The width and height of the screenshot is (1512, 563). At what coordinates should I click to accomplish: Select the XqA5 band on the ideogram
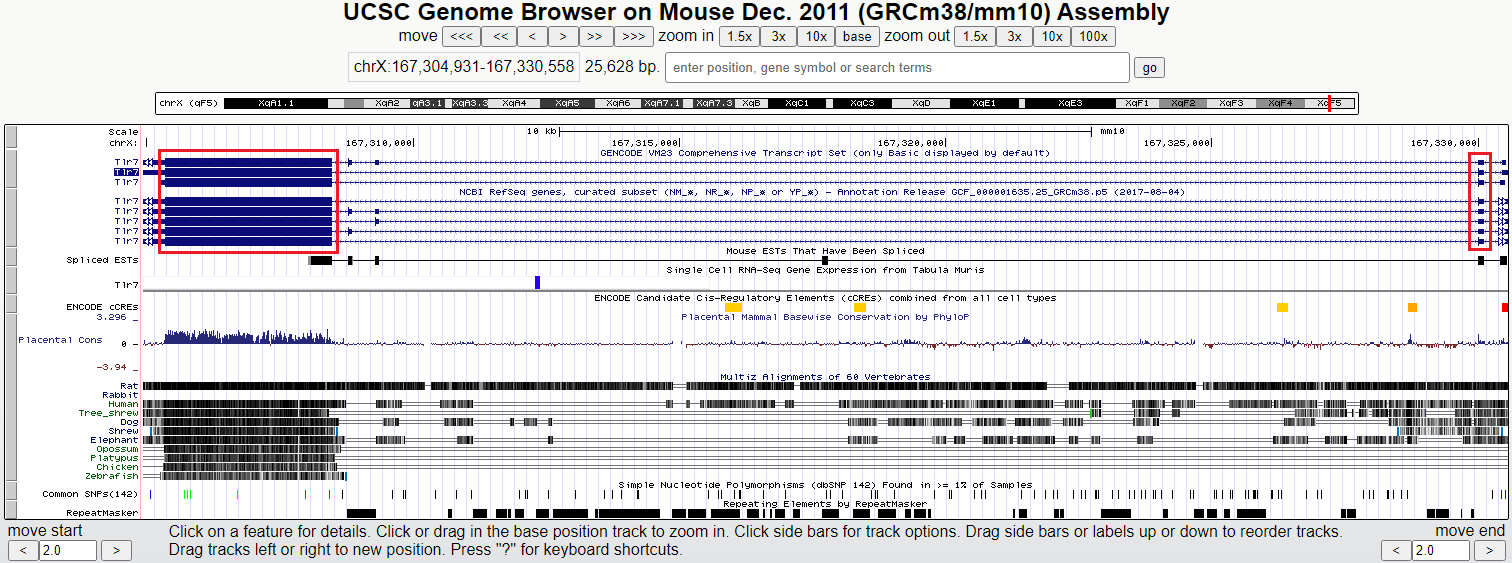click(x=568, y=103)
